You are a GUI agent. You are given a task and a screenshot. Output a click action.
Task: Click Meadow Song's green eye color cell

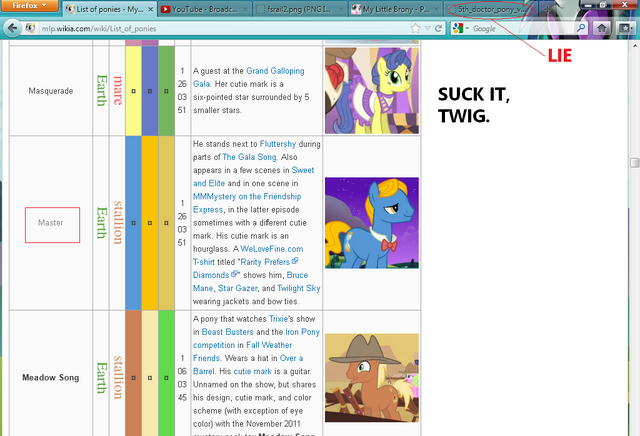point(166,374)
